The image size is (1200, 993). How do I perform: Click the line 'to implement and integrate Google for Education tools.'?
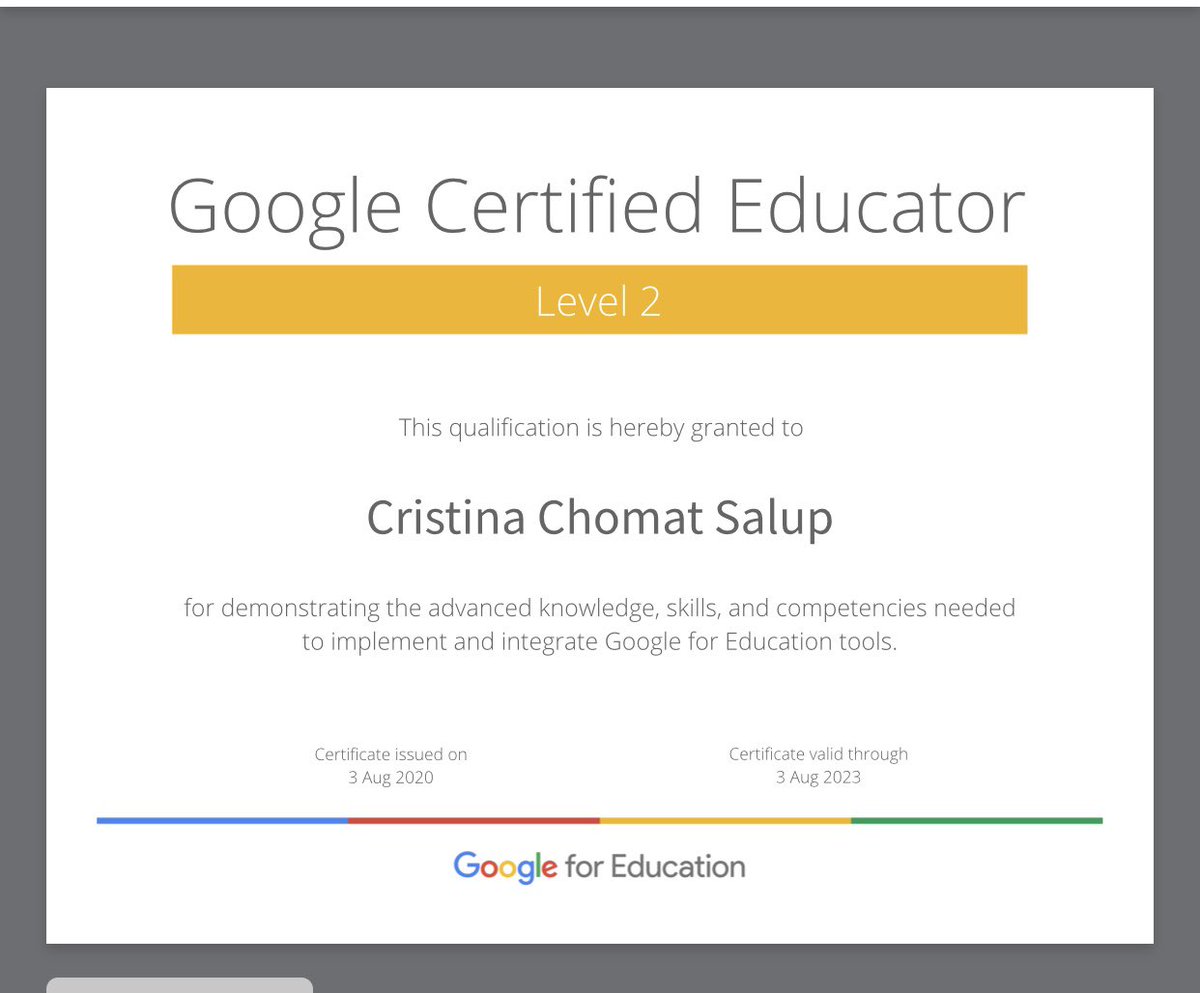point(600,641)
